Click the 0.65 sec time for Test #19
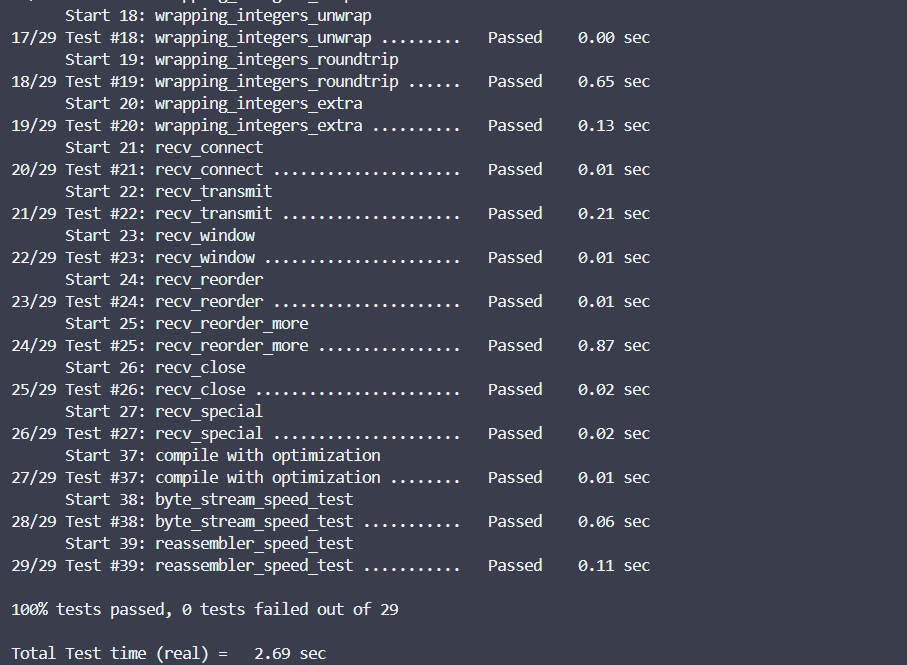 (x=614, y=82)
